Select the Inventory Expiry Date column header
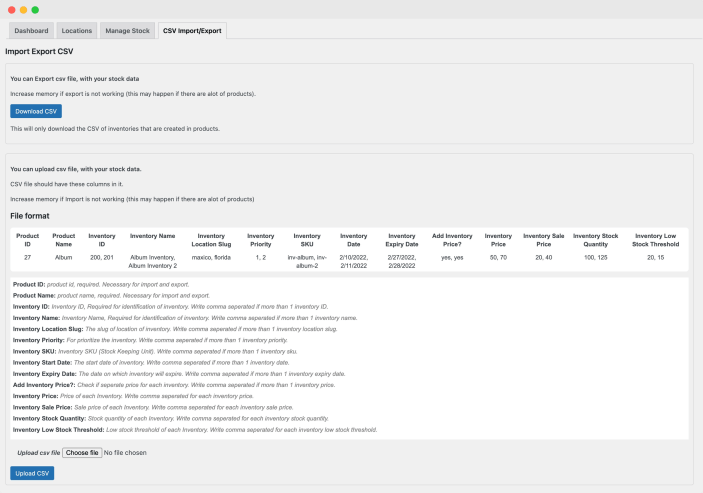The width and height of the screenshot is (703, 493). (x=401, y=239)
